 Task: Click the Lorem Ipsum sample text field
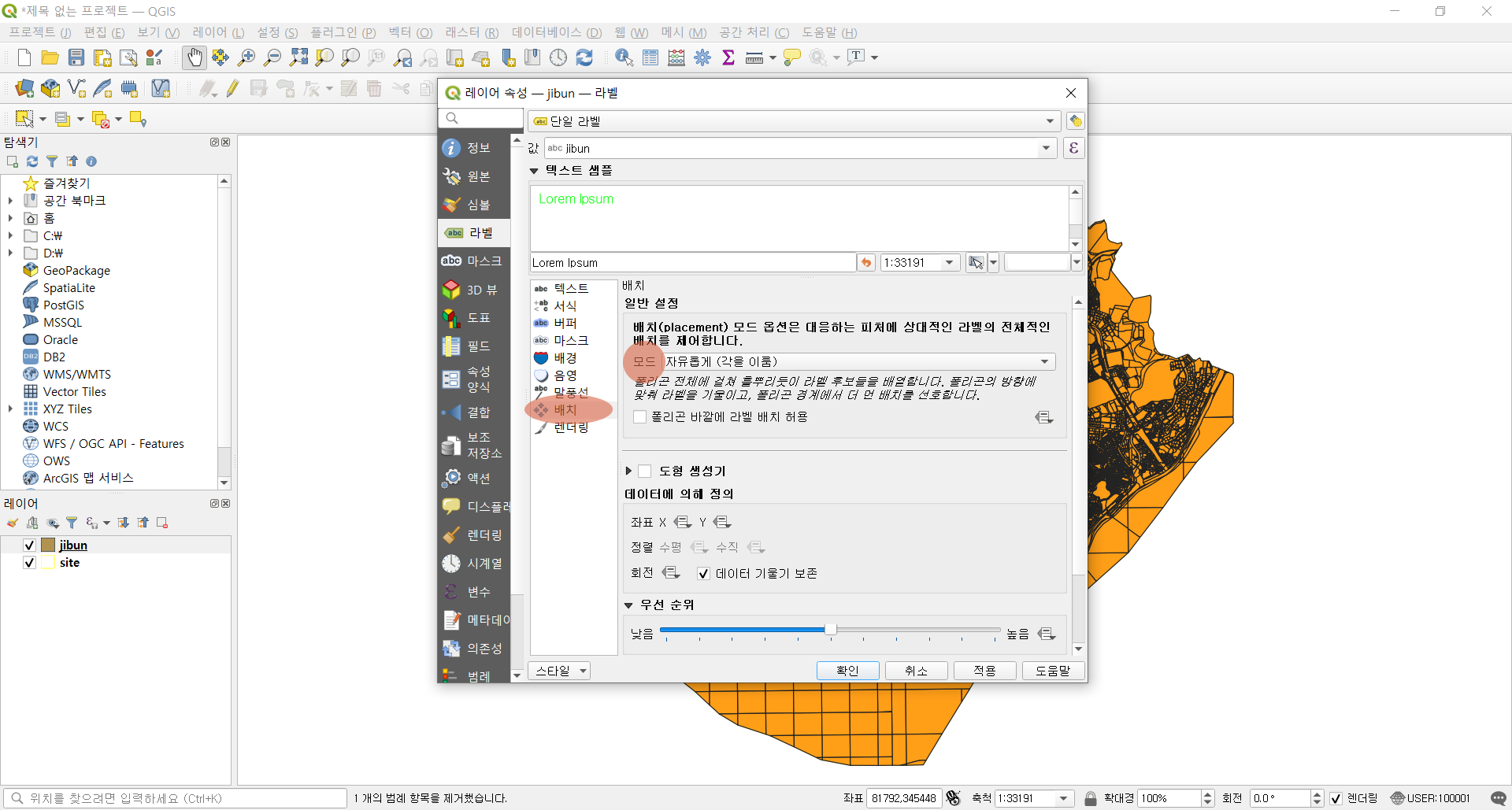693,262
